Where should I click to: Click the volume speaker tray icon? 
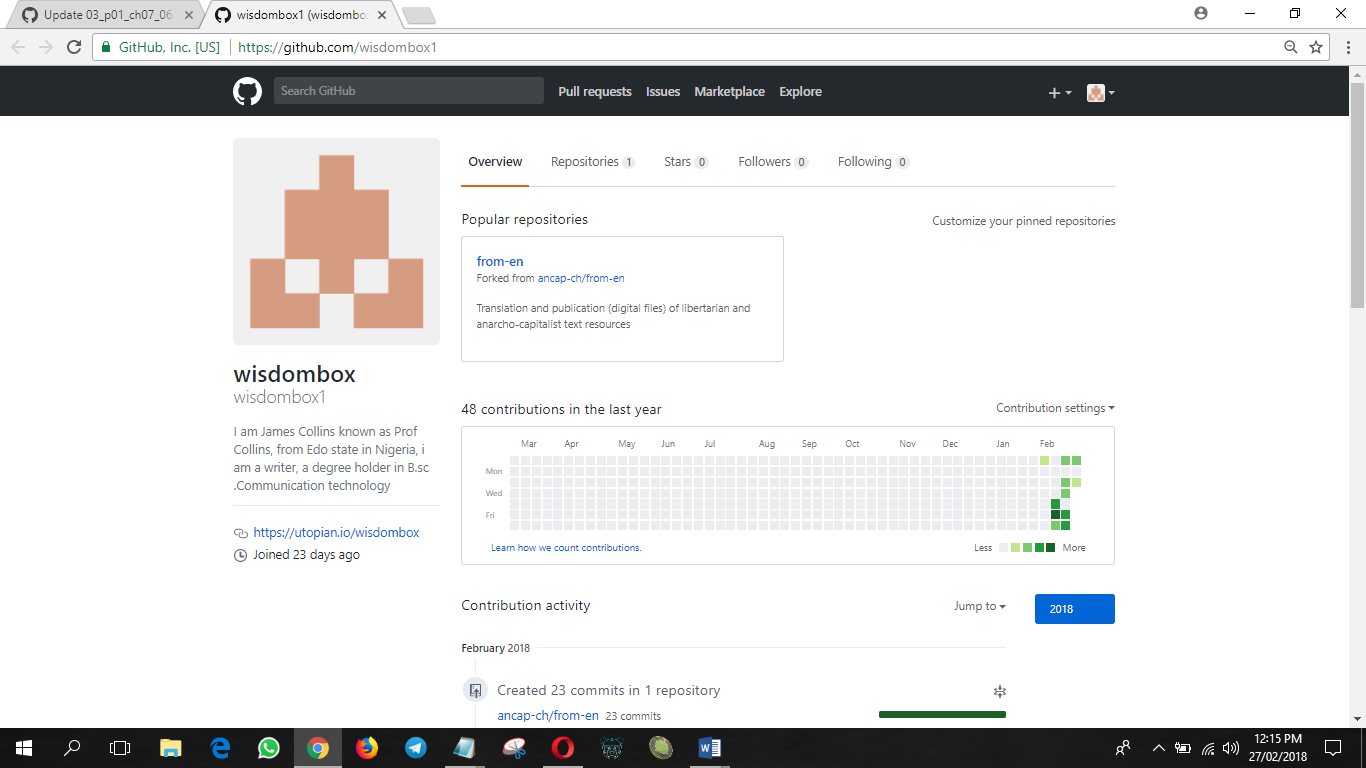tap(1231, 747)
